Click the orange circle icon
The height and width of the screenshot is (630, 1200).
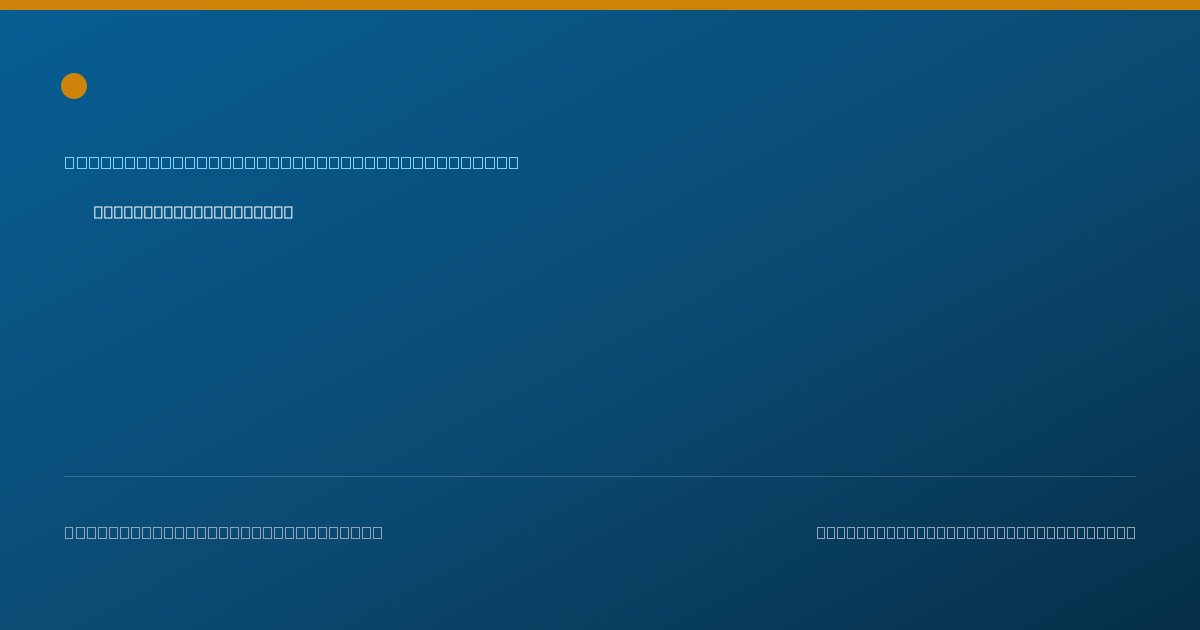click(74, 86)
